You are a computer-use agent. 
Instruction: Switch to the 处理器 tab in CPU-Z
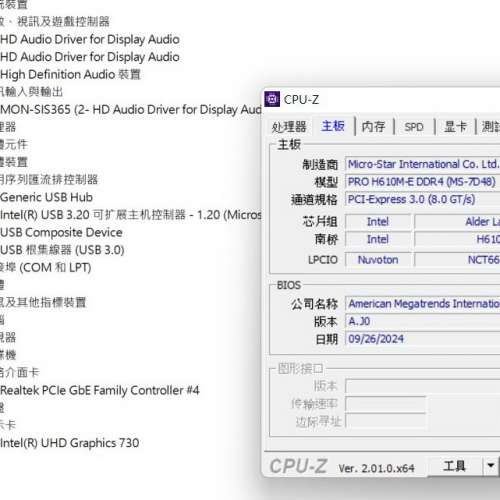(x=289, y=127)
